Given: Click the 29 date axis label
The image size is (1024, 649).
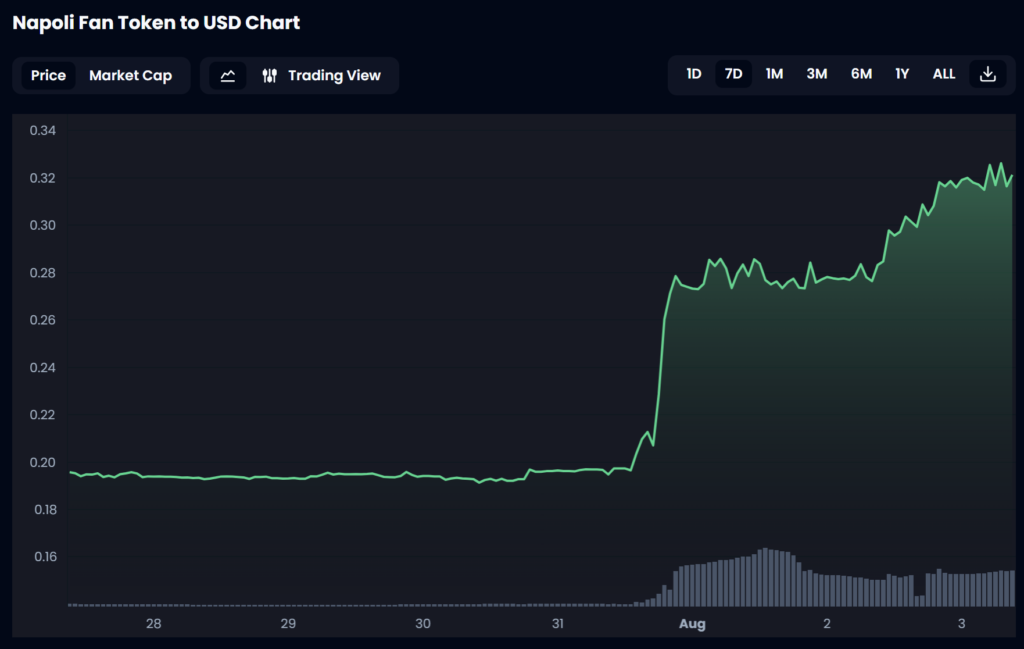Looking at the screenshot, I should pyautogui.click(x=288, y=624).
